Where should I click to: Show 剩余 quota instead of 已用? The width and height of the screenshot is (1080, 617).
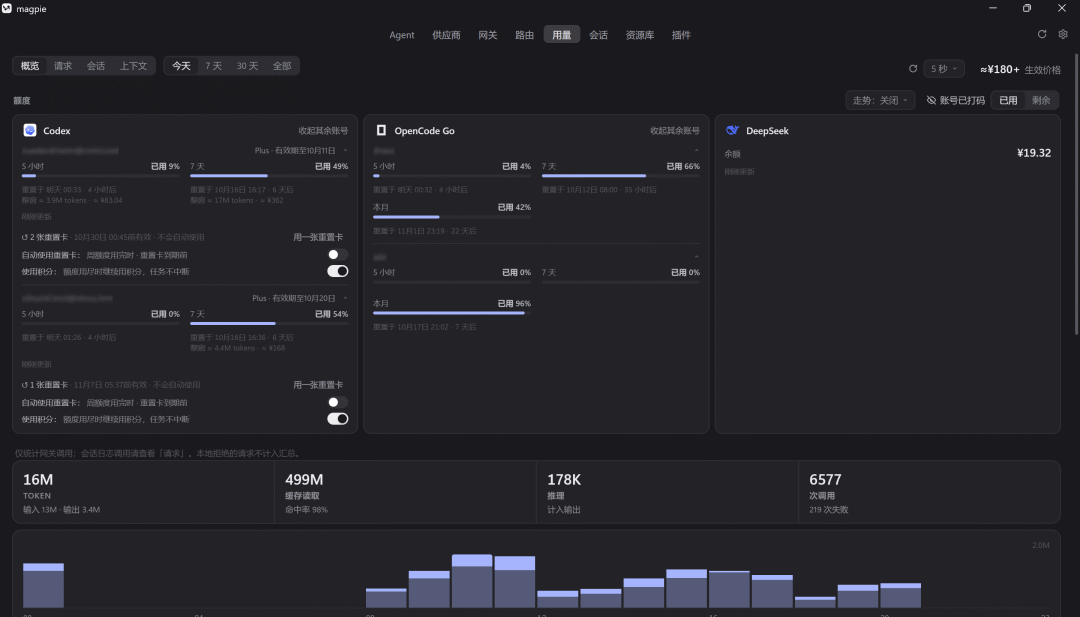pos(1041,101)
